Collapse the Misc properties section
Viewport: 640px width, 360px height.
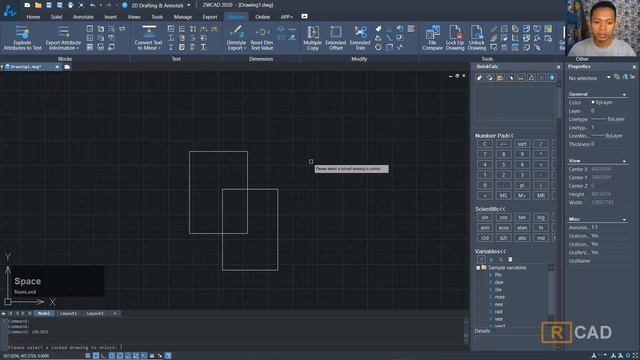click(x=624, y=220)
